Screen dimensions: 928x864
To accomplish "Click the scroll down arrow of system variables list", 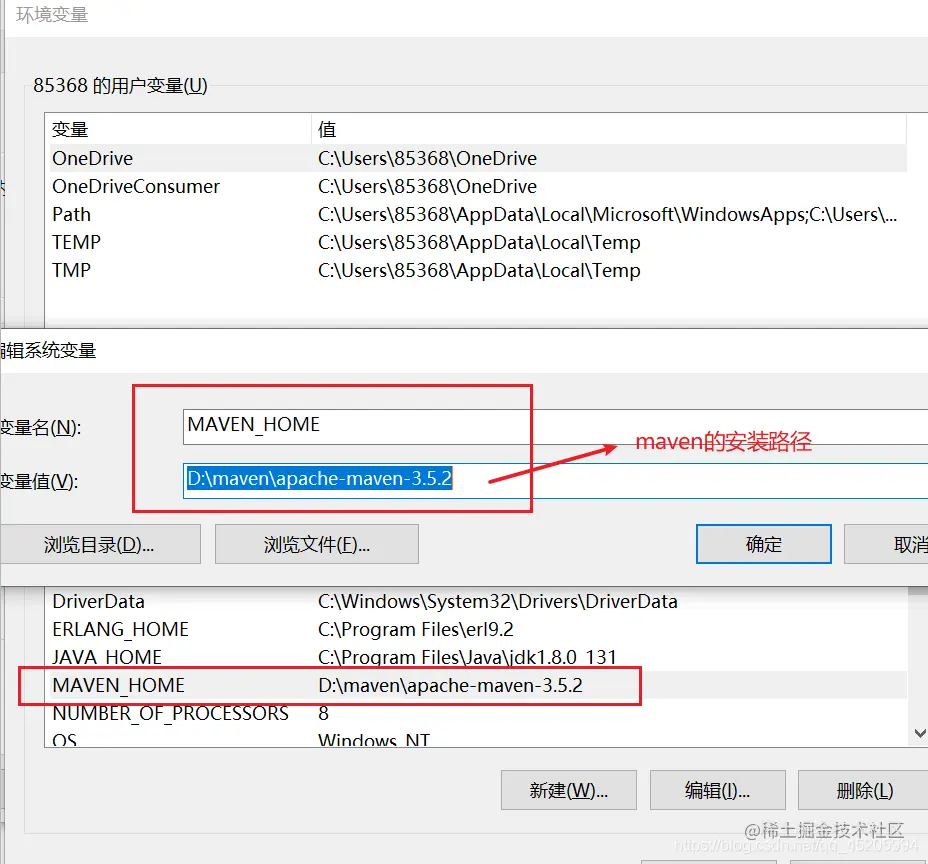I will (919, 734).
